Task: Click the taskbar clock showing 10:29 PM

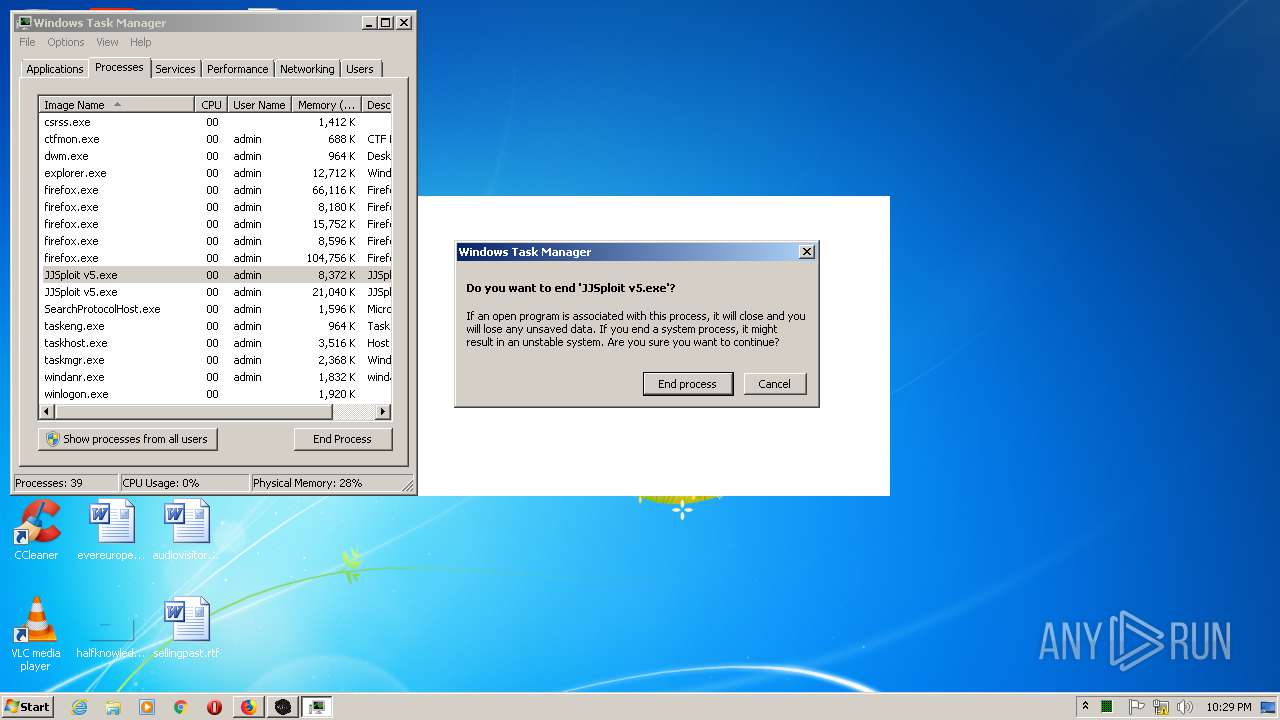Action: [x=1228, y=707]
